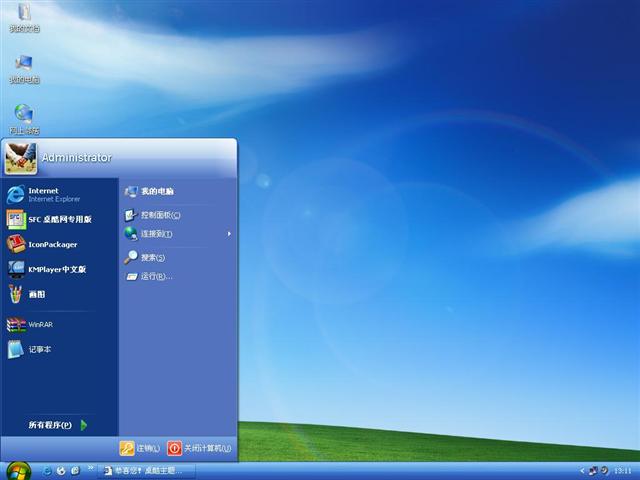Click 关闭计算机(U) shut down button
The image size is (640, 480).
pos(200,448)
